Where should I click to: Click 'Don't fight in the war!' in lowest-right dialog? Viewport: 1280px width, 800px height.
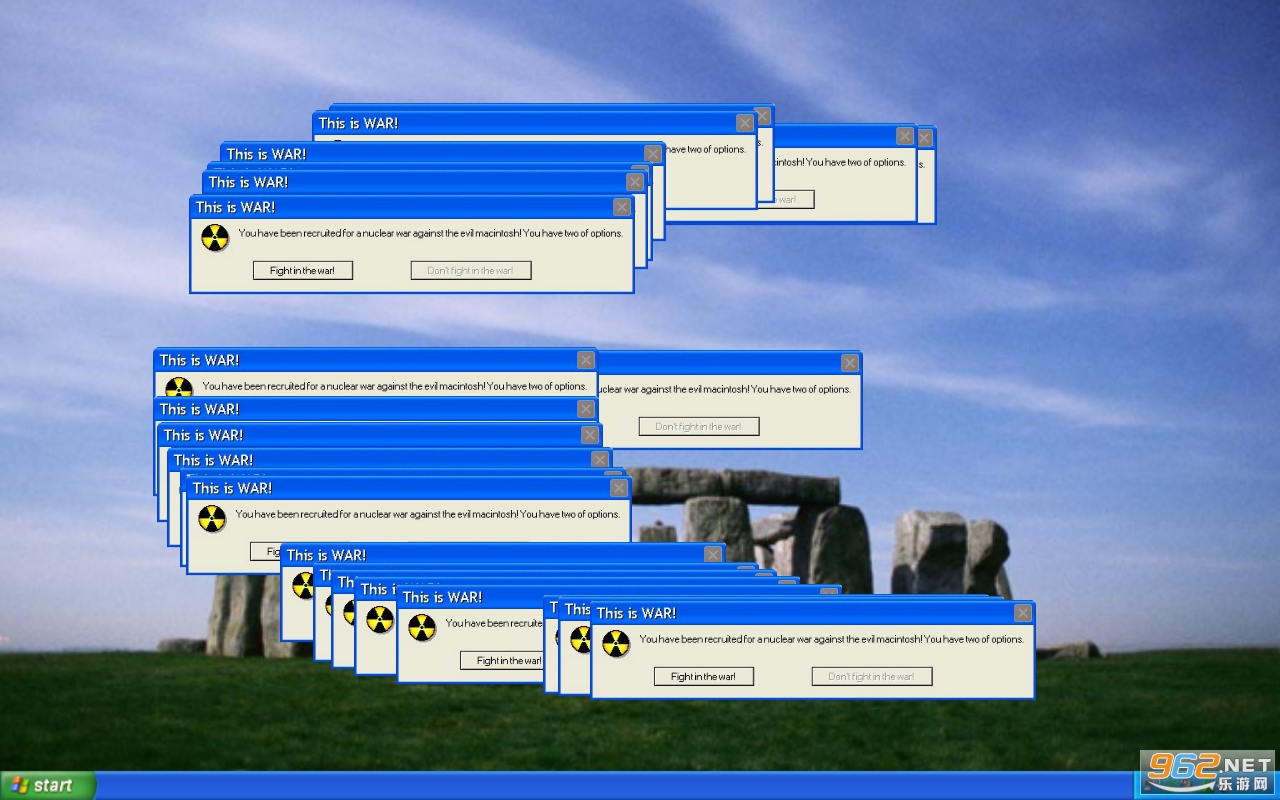pos(871,676)
